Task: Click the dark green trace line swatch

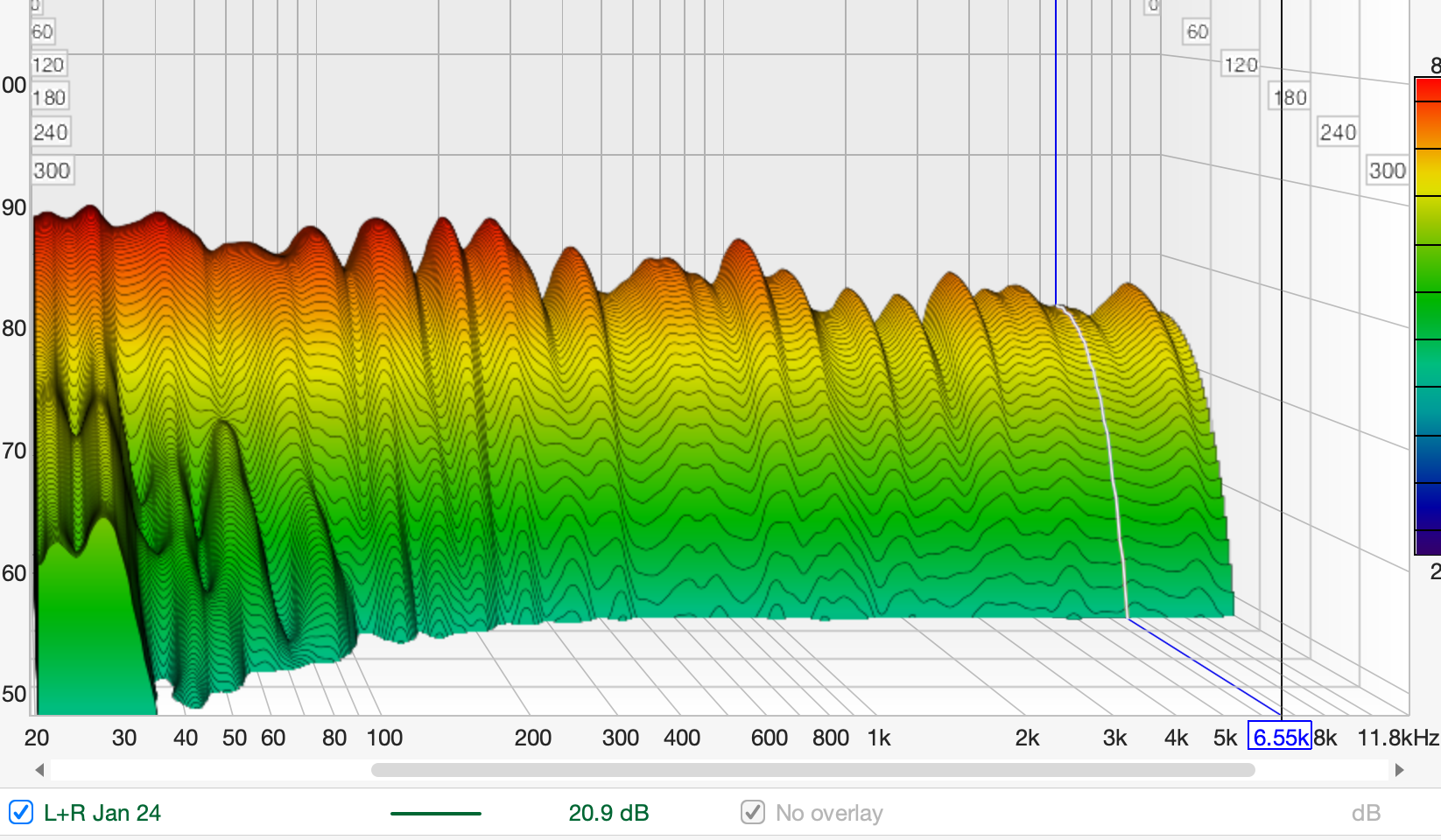Action: [x=436, y=814]
